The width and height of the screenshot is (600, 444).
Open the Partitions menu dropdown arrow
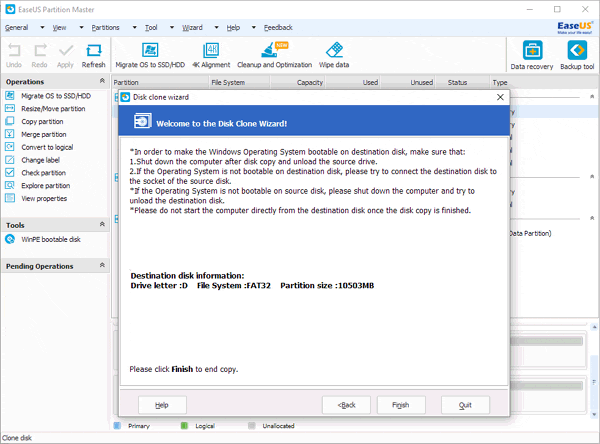point(134,28)
